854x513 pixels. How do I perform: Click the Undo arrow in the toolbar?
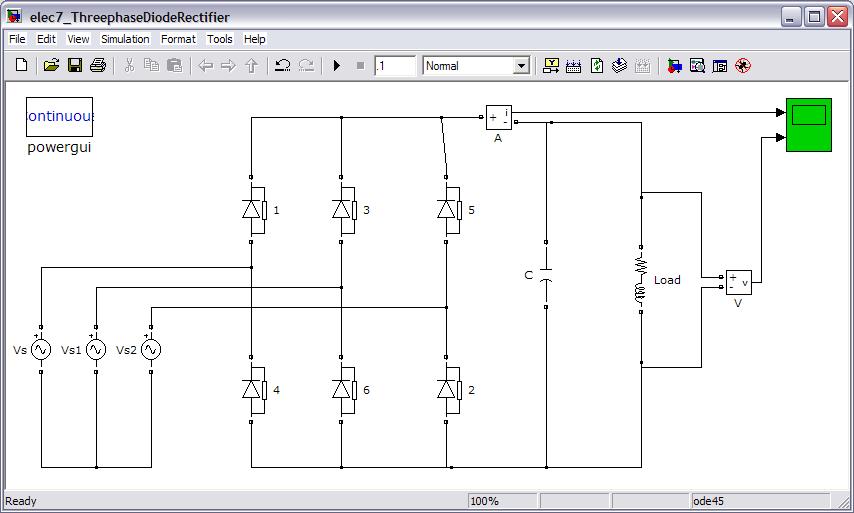tap(282, 66)
